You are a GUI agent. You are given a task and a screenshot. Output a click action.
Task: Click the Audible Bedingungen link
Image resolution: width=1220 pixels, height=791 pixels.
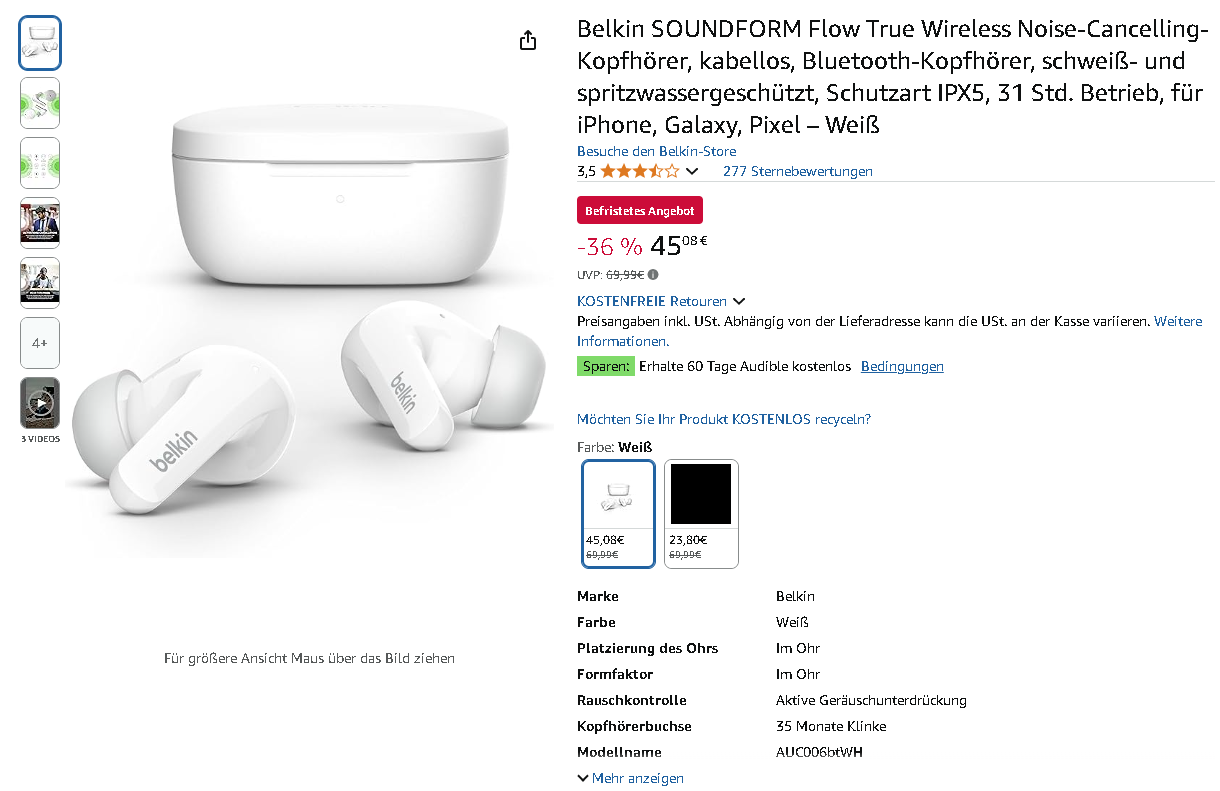(x=902, y=366)
